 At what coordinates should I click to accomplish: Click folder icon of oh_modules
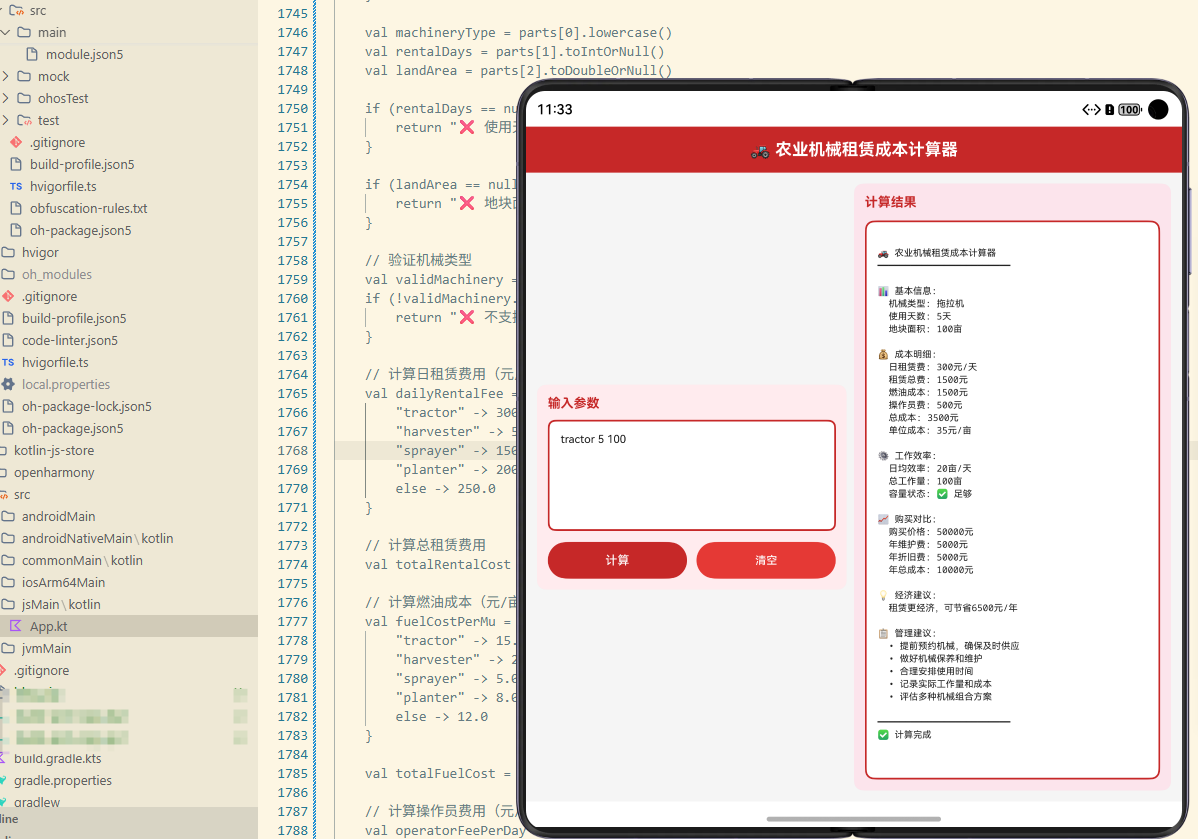tap(8, 274)
